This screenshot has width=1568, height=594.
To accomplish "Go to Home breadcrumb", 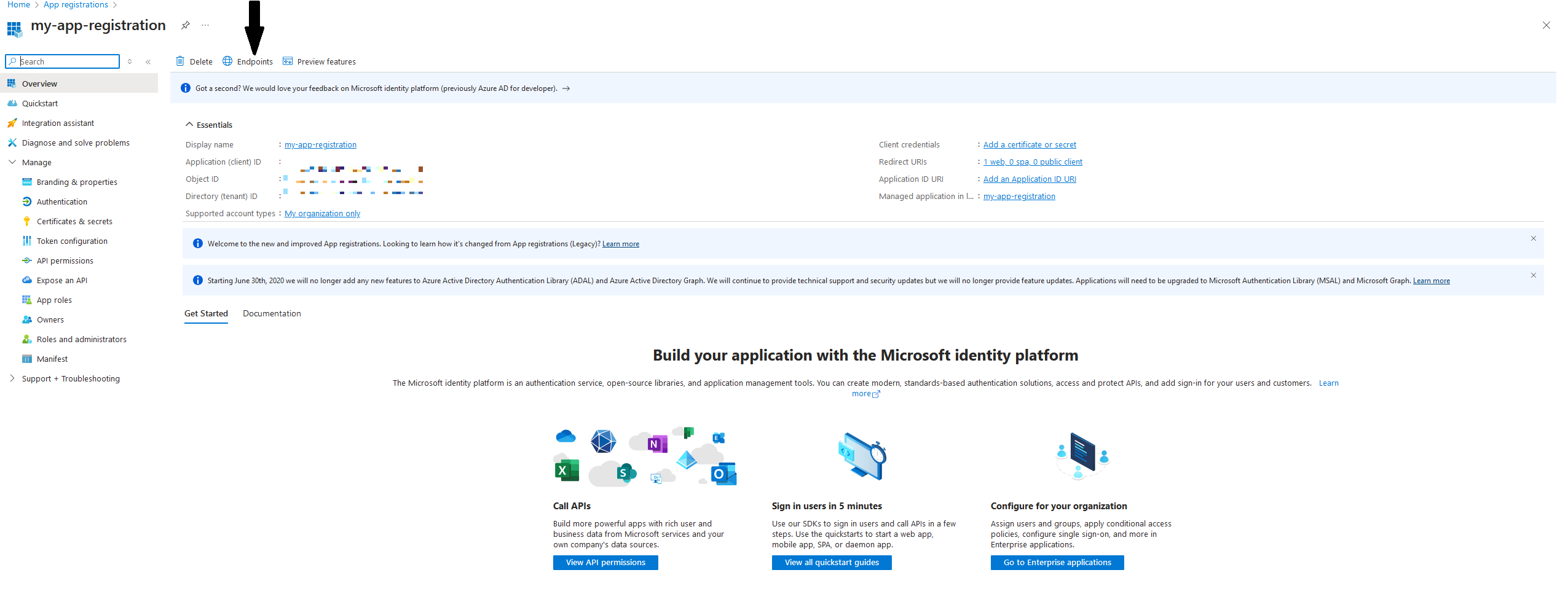I will click(x=18, y=5).
